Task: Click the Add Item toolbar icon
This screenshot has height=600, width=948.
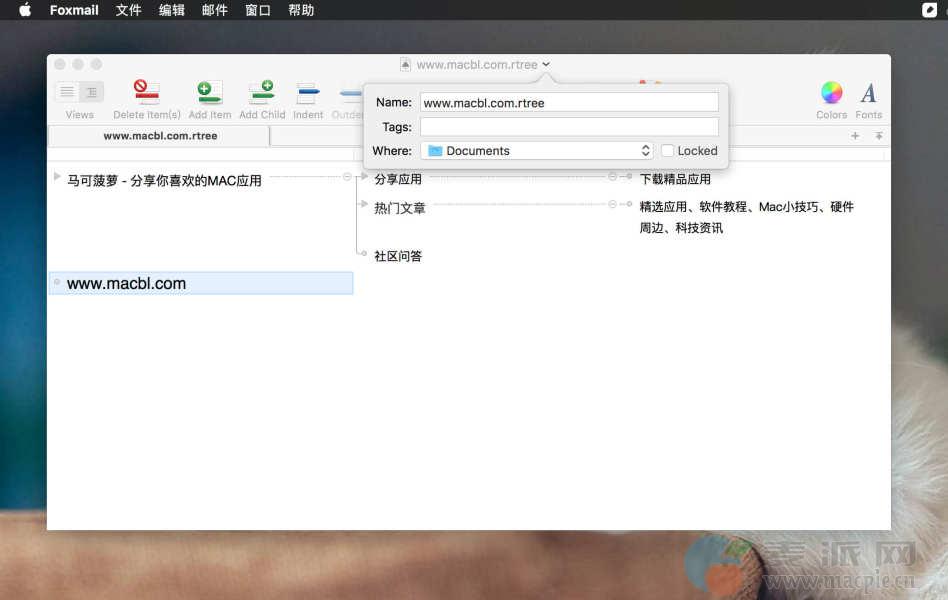Action: click(x=210, y=93)
